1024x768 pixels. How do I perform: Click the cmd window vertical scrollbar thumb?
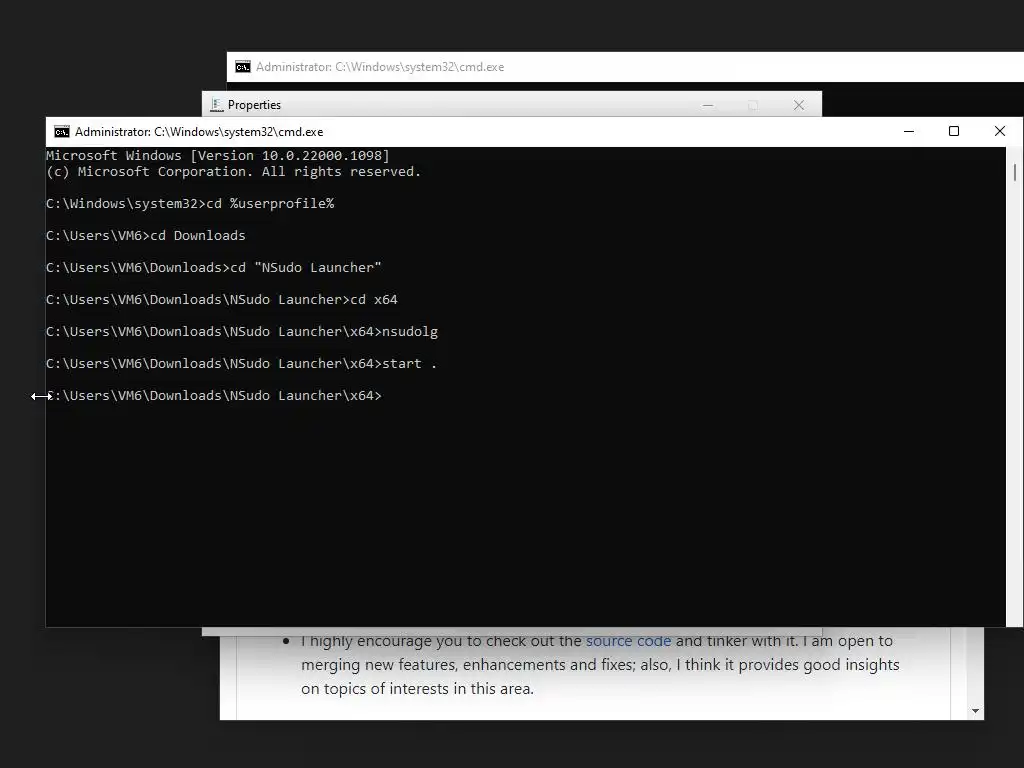[1015, 172]
